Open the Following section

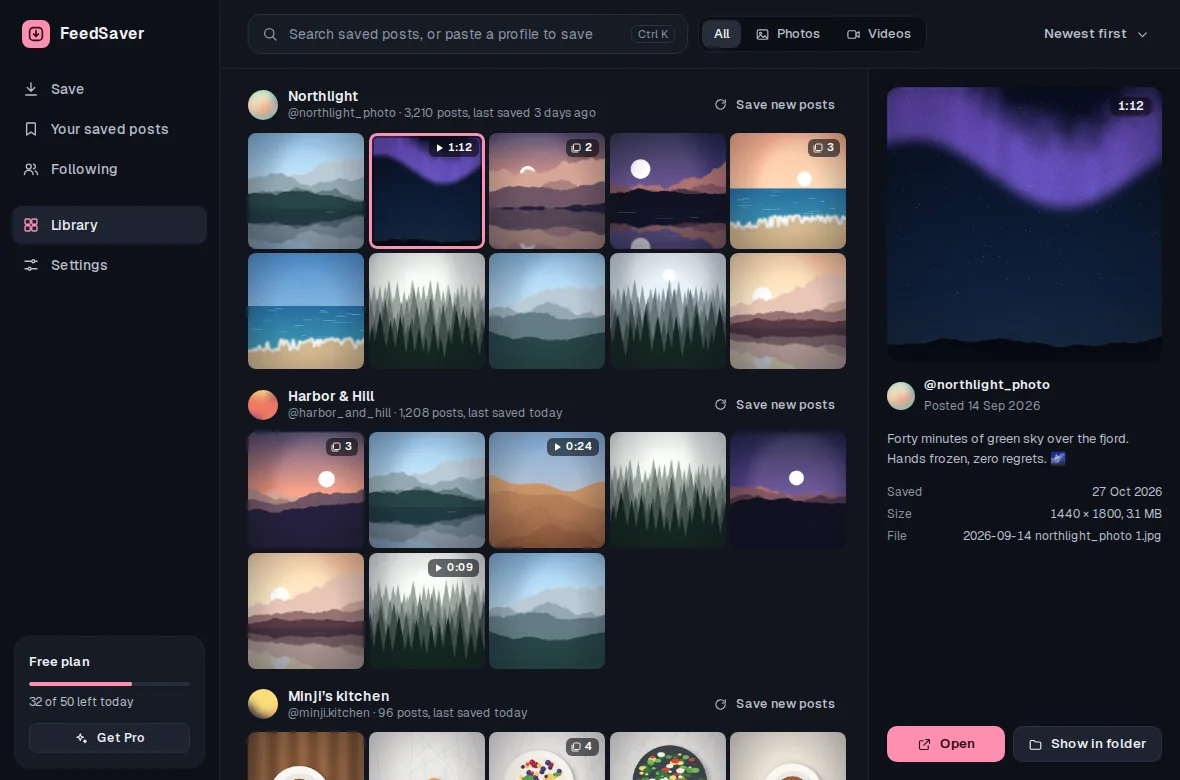[109, 169]
